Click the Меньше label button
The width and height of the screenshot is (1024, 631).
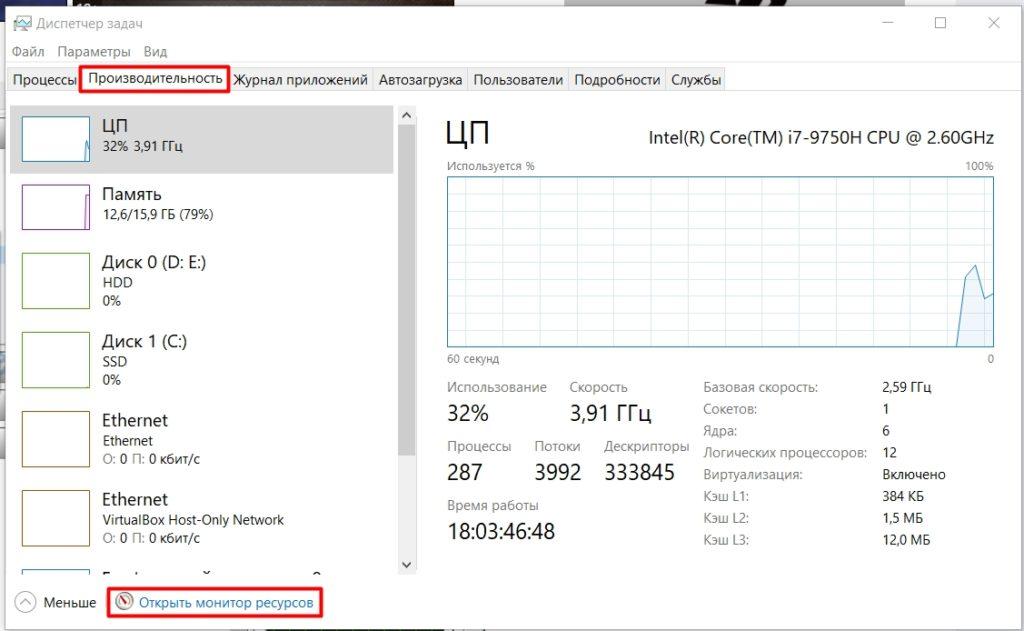[69, 602]
